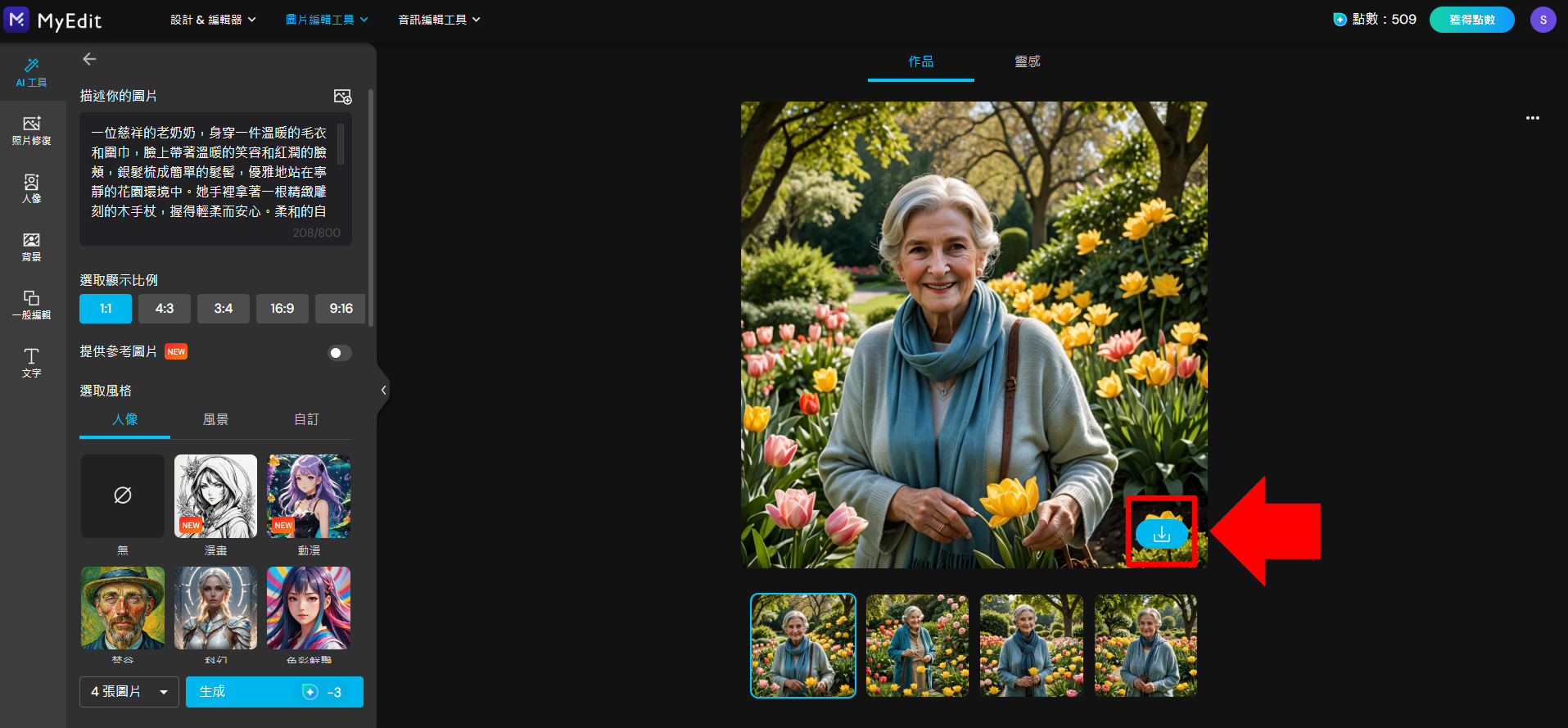Viewport: 1568px width, 728px height.
Task: Select the 3:4 aspect ratio
Action: tap(224, 309)
